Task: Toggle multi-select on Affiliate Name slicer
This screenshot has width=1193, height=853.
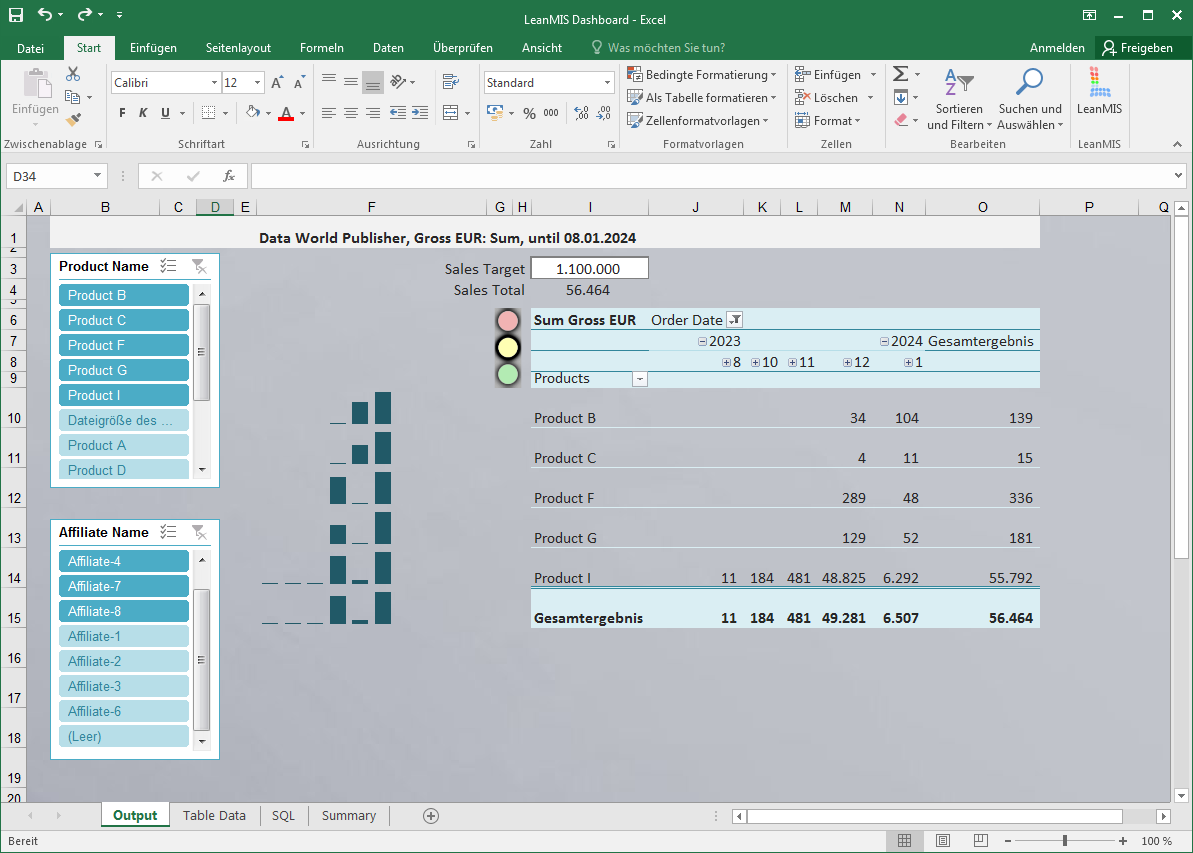Action: point(169,532)
